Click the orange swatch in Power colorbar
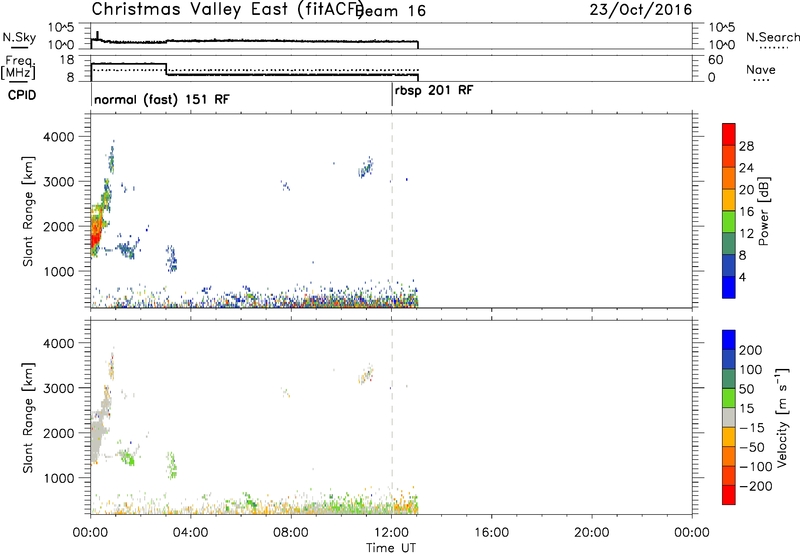 [729, 178]
